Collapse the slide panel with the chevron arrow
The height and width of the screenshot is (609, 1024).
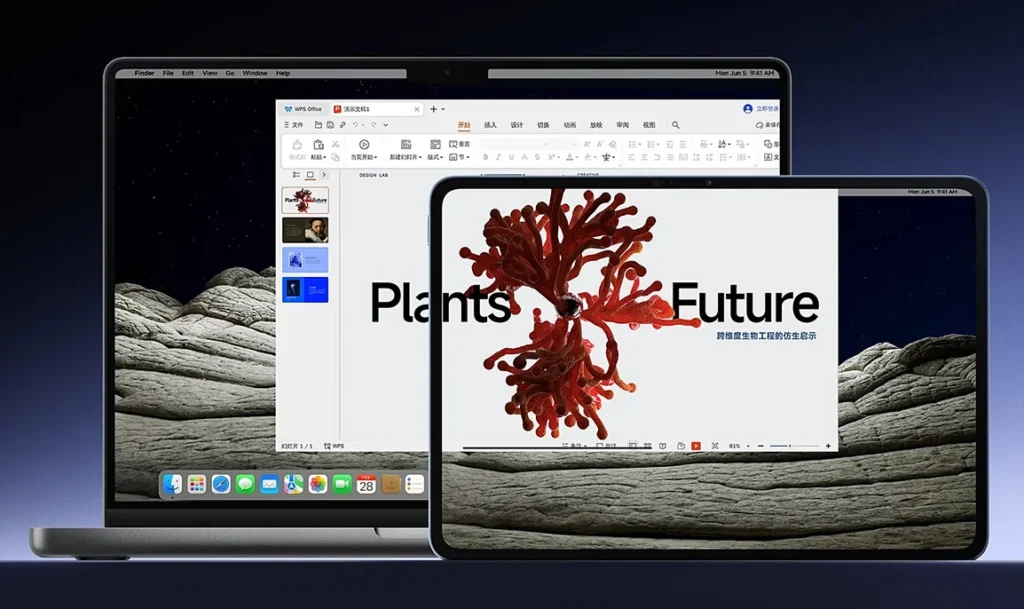coord(324,174)
